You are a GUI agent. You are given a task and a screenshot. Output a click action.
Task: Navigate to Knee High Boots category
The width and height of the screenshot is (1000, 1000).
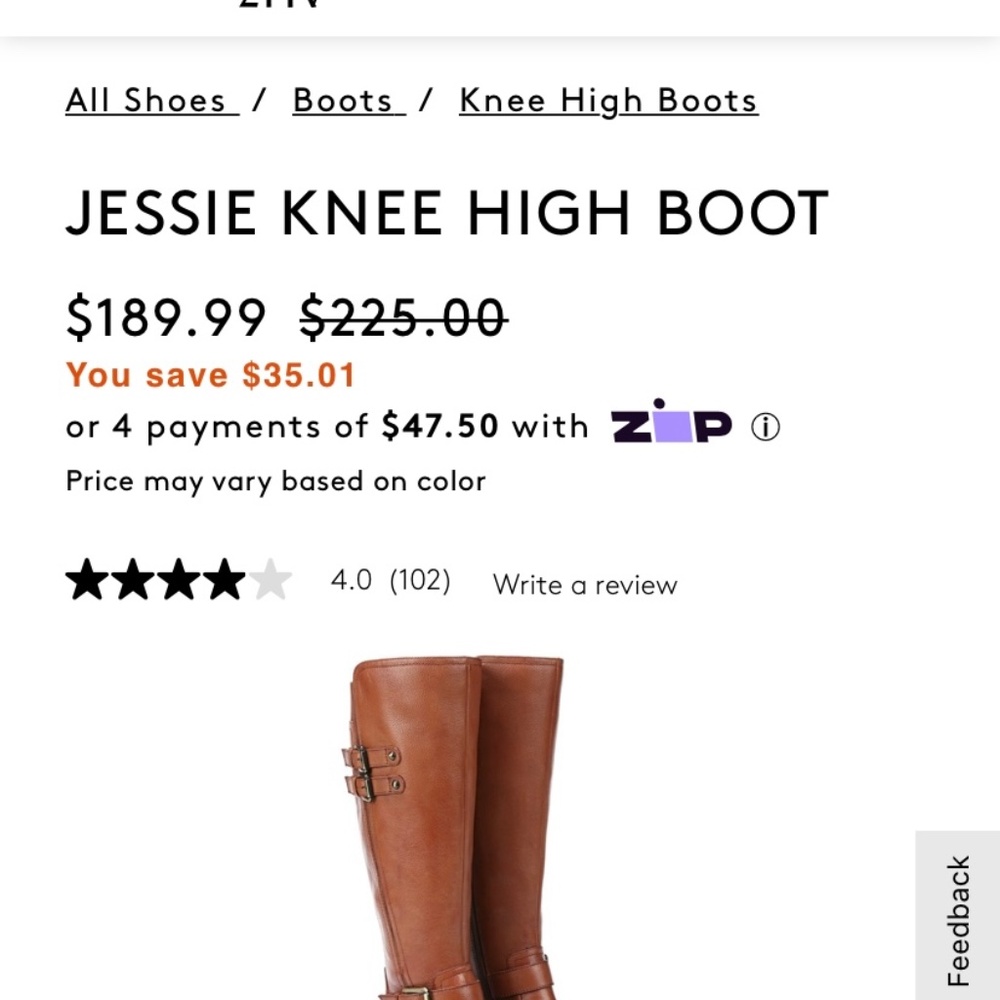tap(607, 100)
